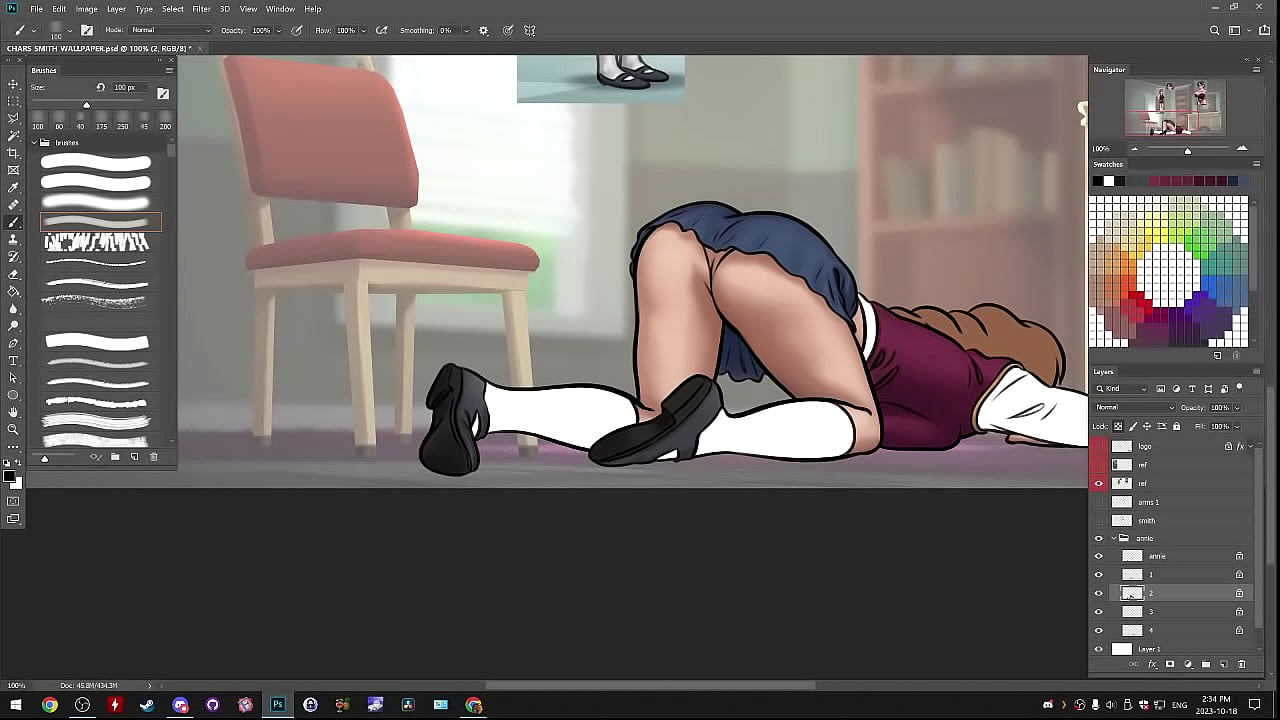The image size is (1280, 720).
Task: Hide the layer named 1
Action: 1098,575
